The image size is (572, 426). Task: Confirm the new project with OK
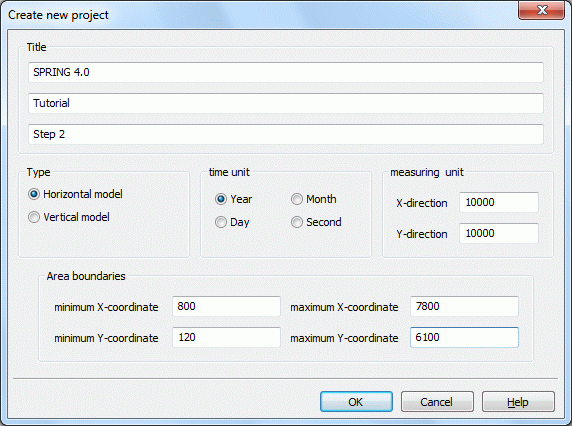click(356, 402)
